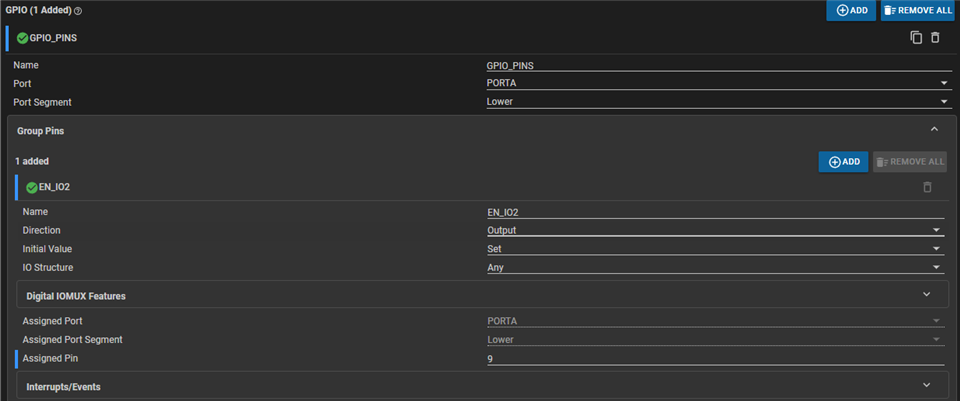This screenshot has width=960, height=401.
Task: Click the greyed REMOVE ALL in Group Pins
Action: pos(910,162)
